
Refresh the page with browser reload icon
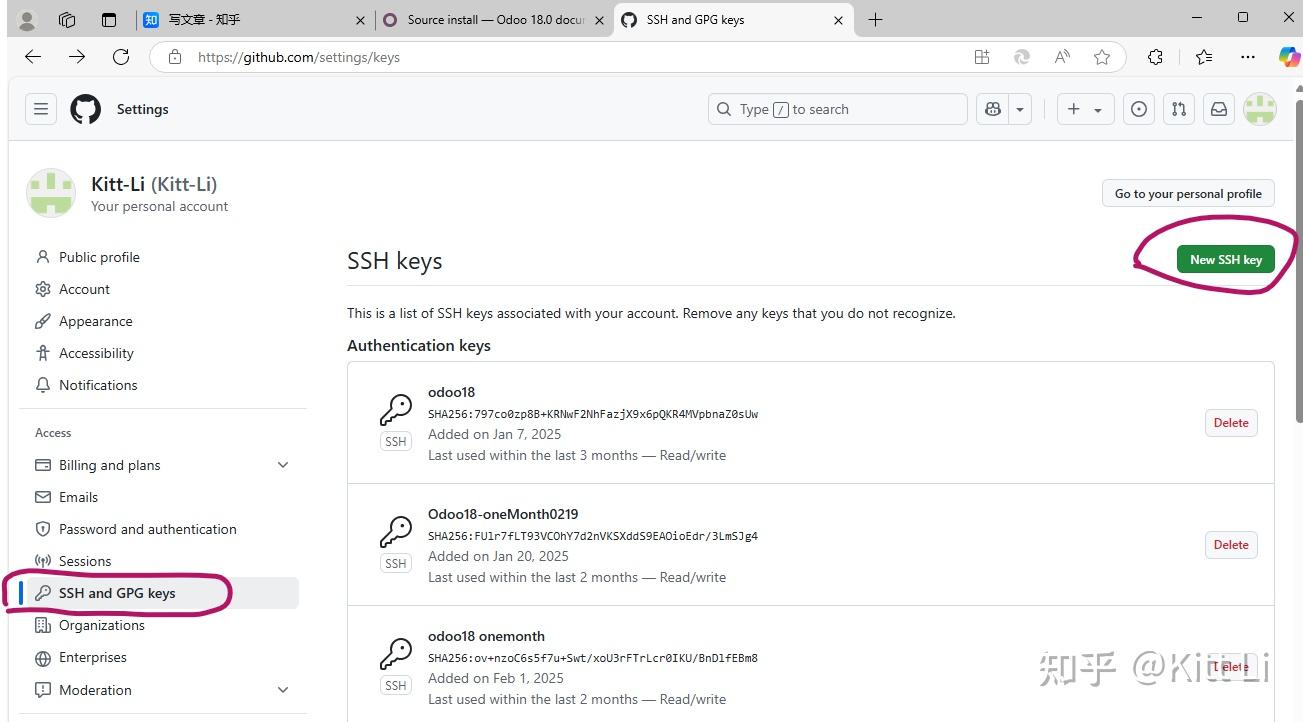[121, 57]
